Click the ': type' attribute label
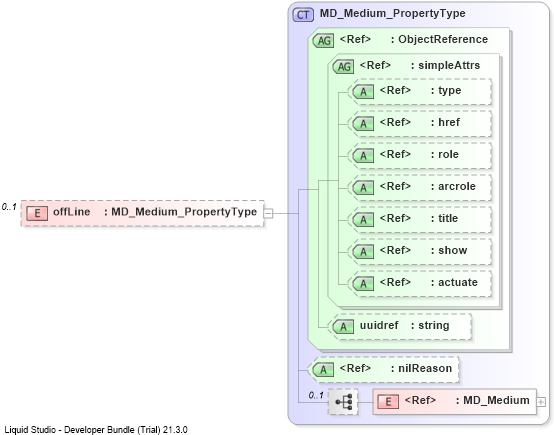Screen dimensions: 554x435 pos(446,90)
